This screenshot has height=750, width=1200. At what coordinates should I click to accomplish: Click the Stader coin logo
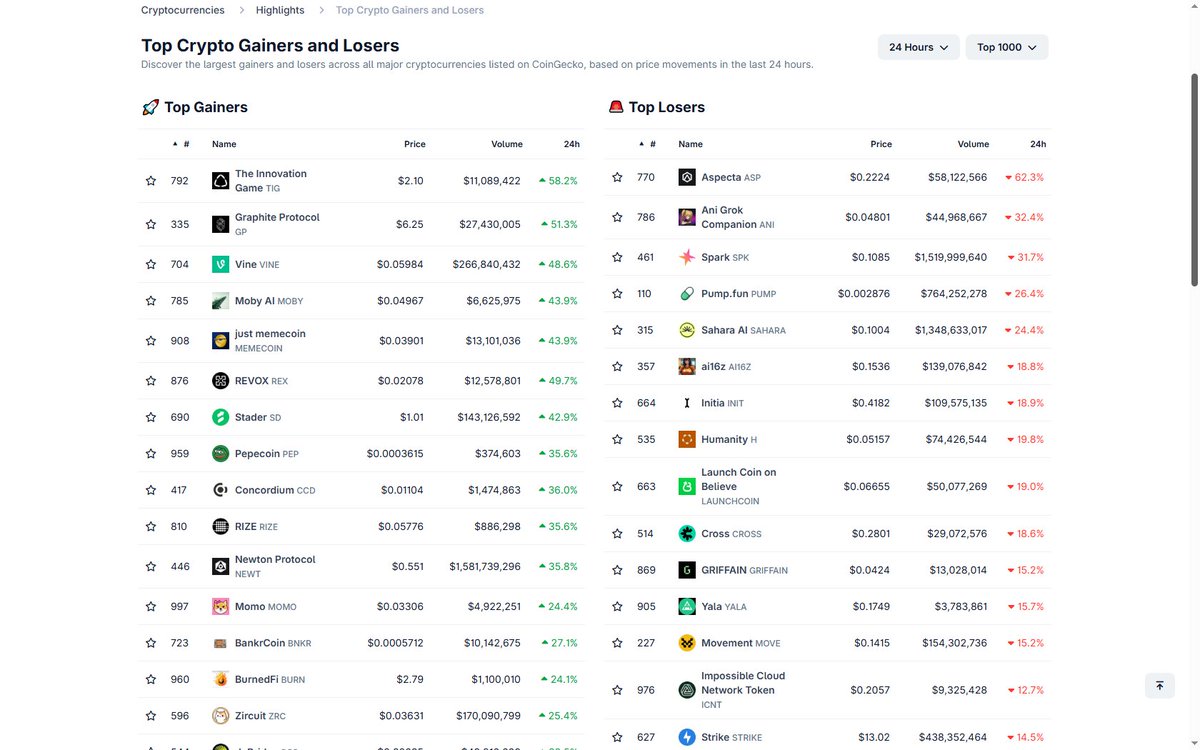(x=221, y=417)
